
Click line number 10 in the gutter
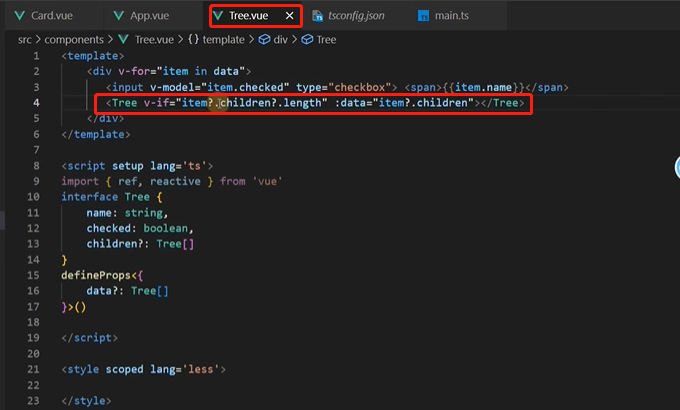[33, 197]
